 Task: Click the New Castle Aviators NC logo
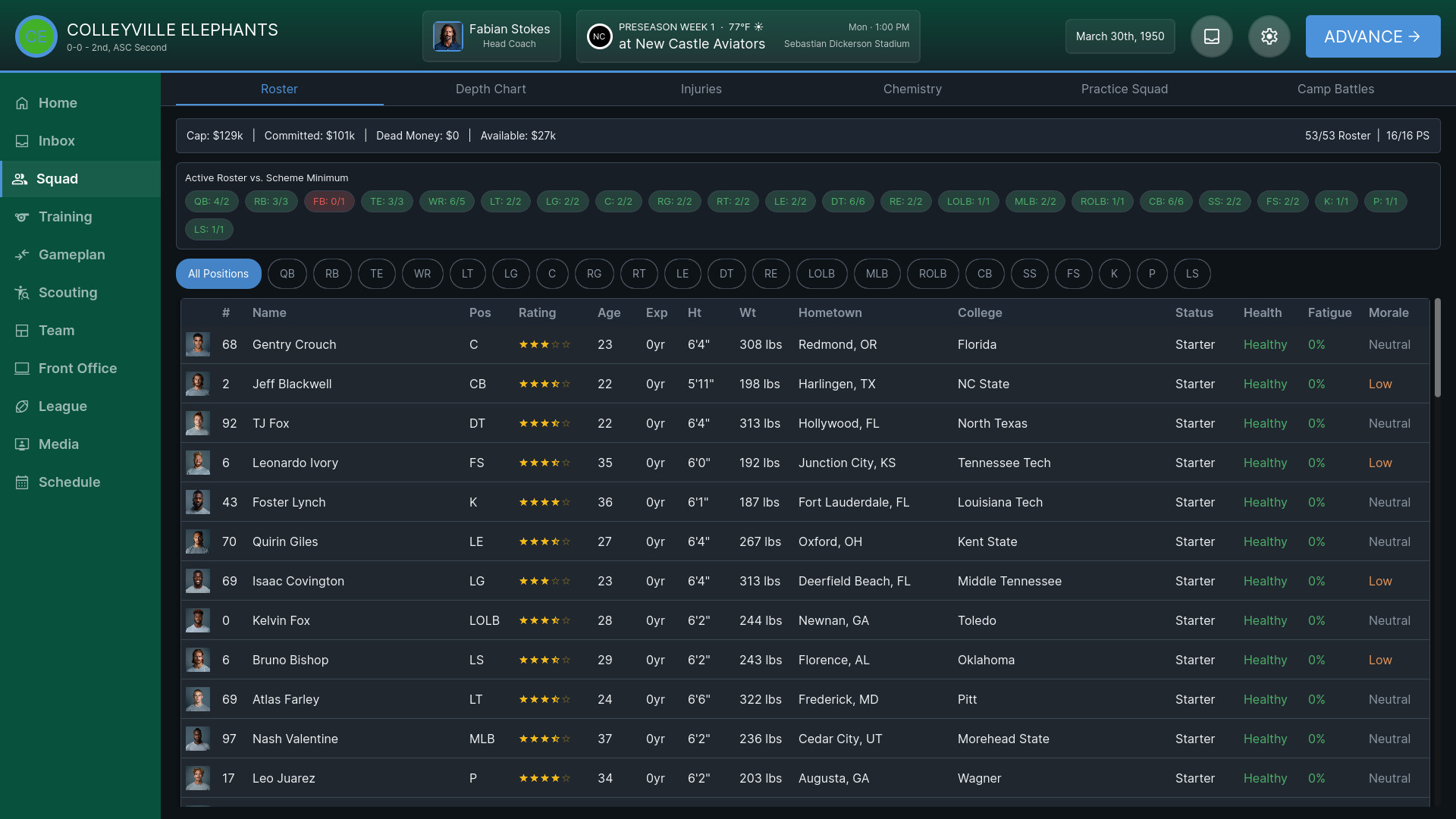click(x=599, y=36)
